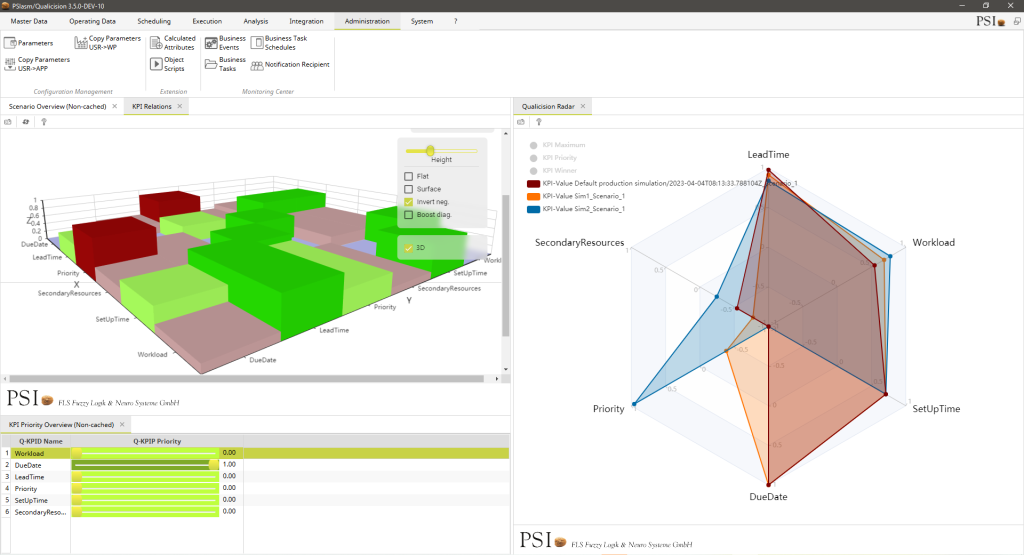Screen dimensions: 1024x555
Task: Click the pin icon in KPI Relations toolbar
Action: point(44,122)
